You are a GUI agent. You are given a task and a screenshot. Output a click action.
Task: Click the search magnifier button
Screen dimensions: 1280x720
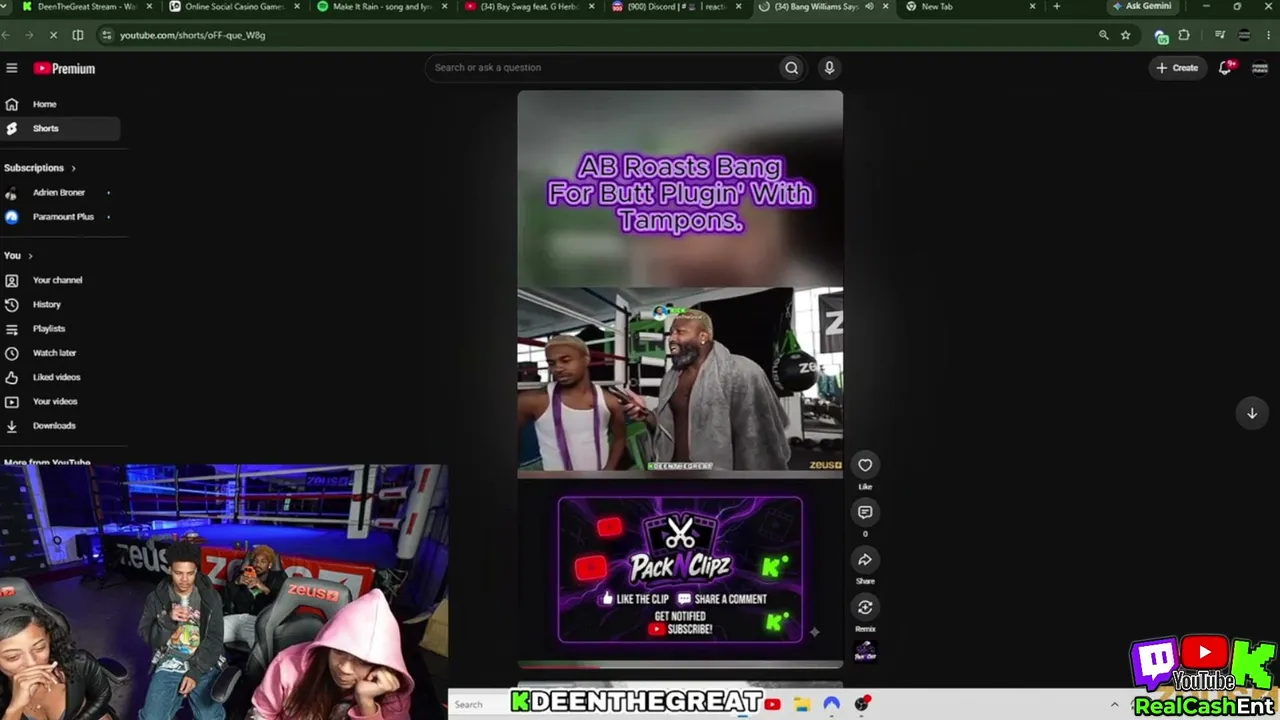coord(791,68)
